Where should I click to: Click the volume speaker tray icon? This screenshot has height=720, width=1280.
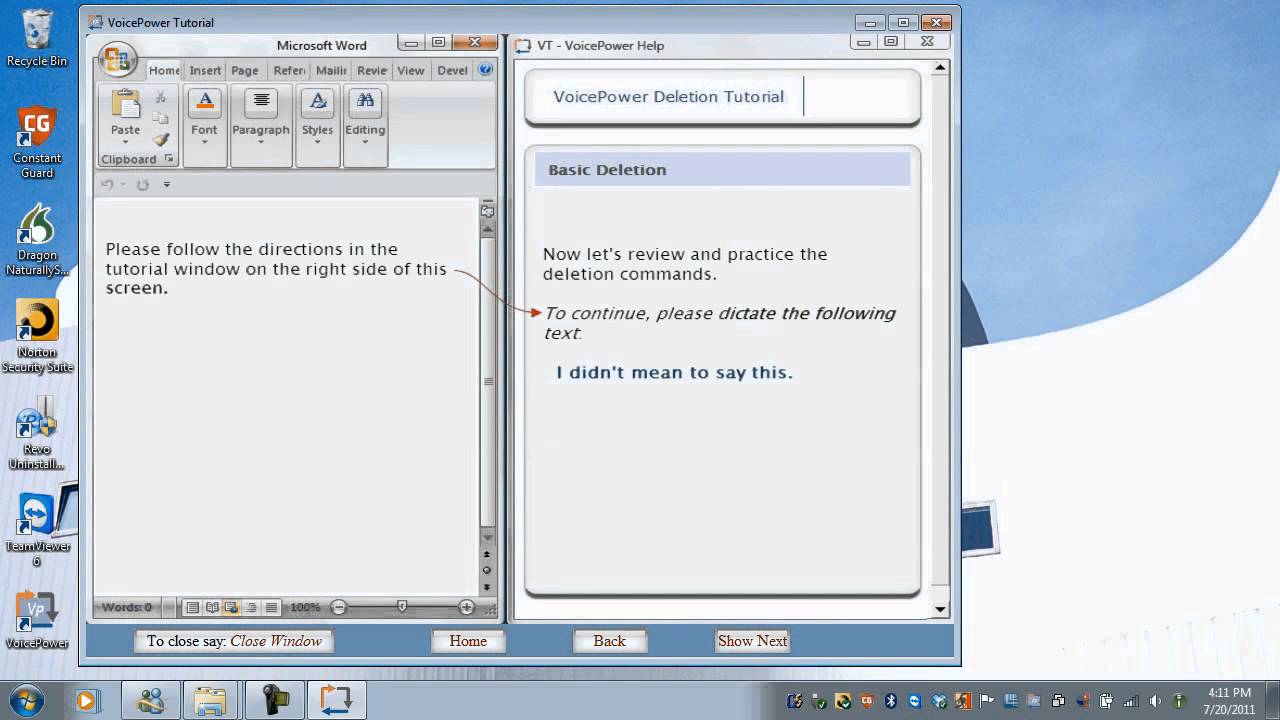[x=1155, y=701]
